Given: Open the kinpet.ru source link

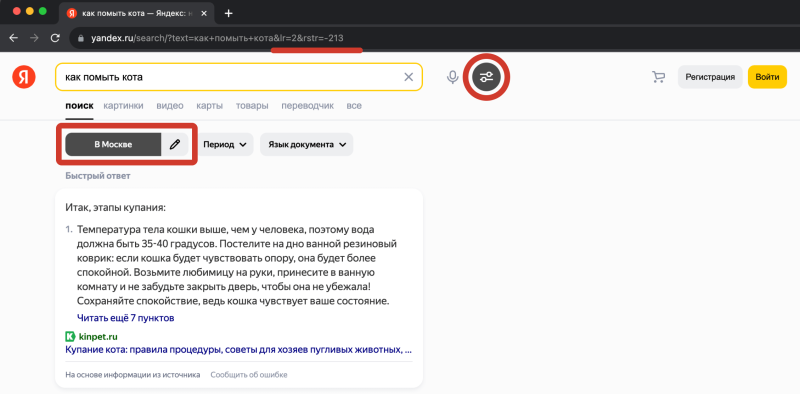Looking at the screenshot, I should tap(98, 336).
